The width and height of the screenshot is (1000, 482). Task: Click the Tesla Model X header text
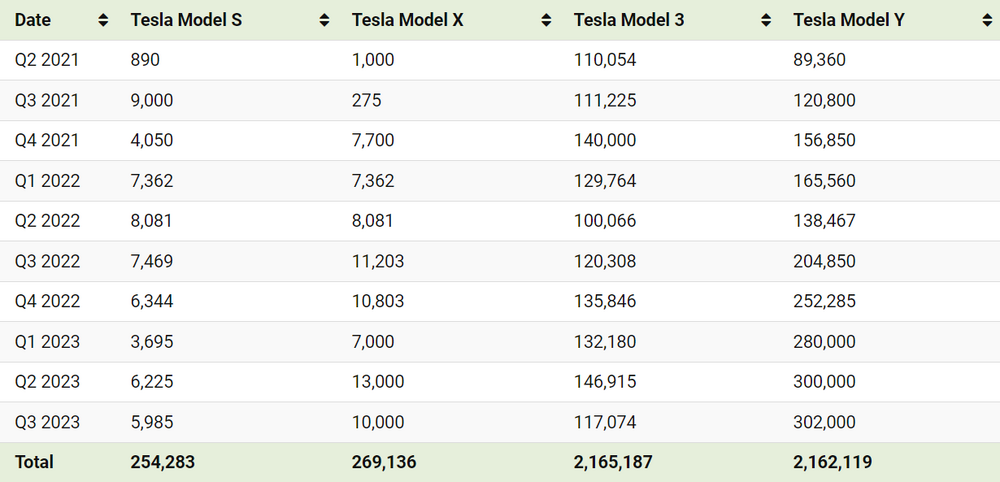coord(407,20)
